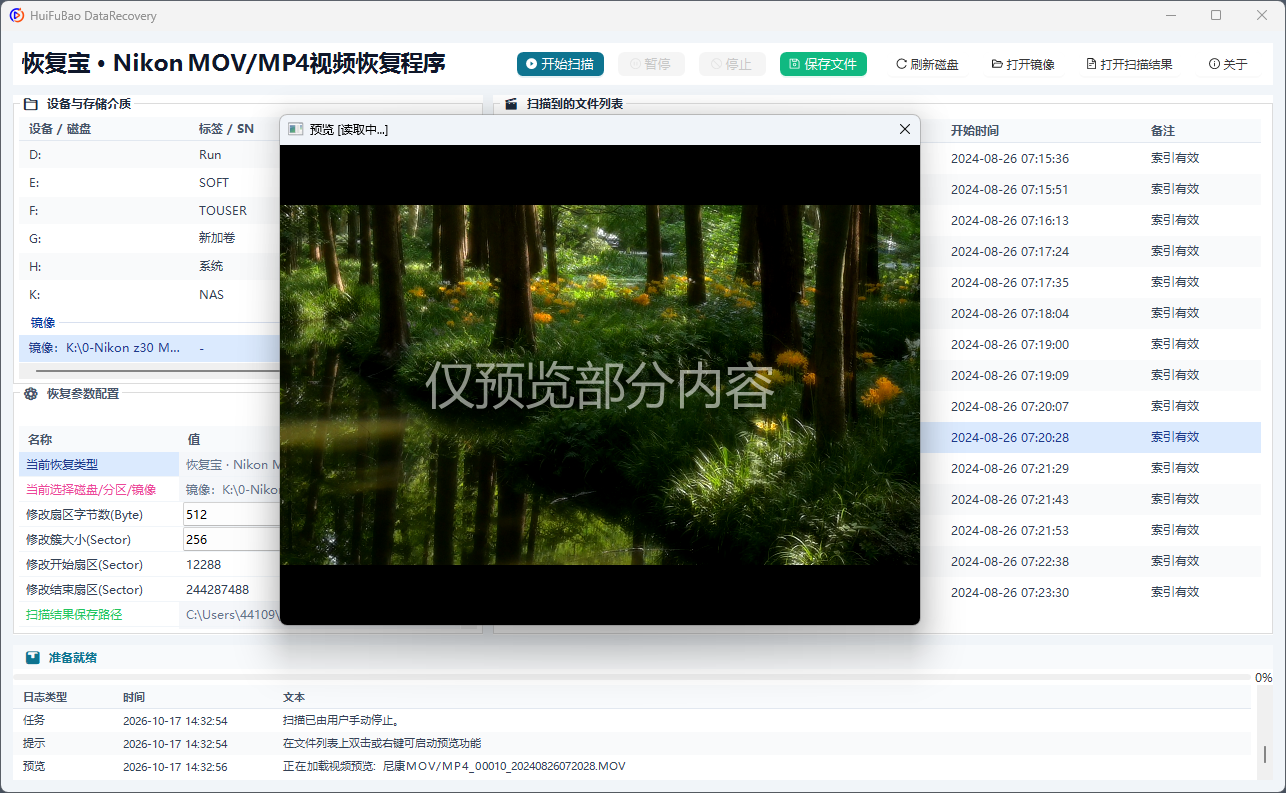Click the start sector value 12288
This screenshot has width=1286, height=793.
click(204, 565)
